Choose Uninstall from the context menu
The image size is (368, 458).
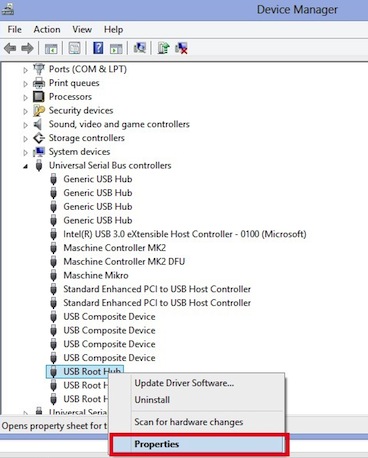(x=197, y=400)
